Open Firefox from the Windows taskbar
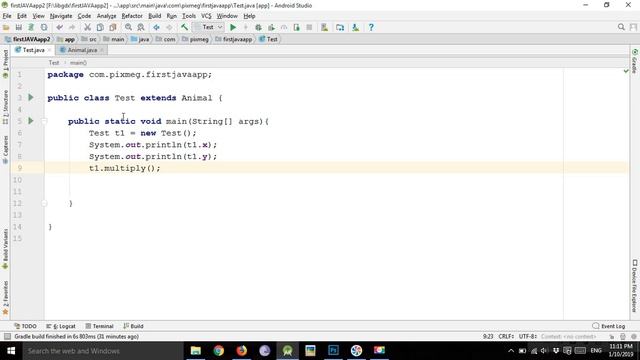 coord(242,351)
